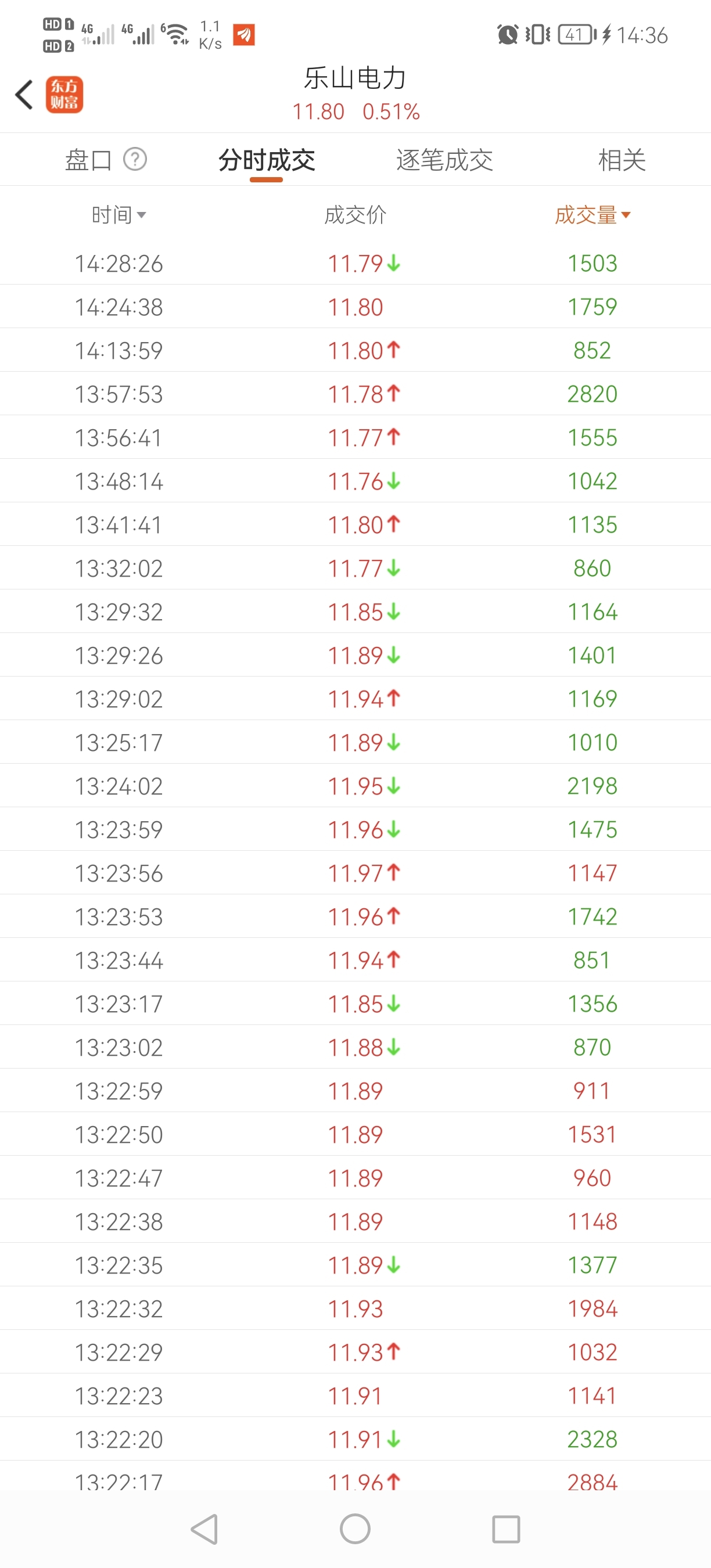Toggle sort order on 成交量 column
This screenshot has height=1568, width=711.
point(592,215)
